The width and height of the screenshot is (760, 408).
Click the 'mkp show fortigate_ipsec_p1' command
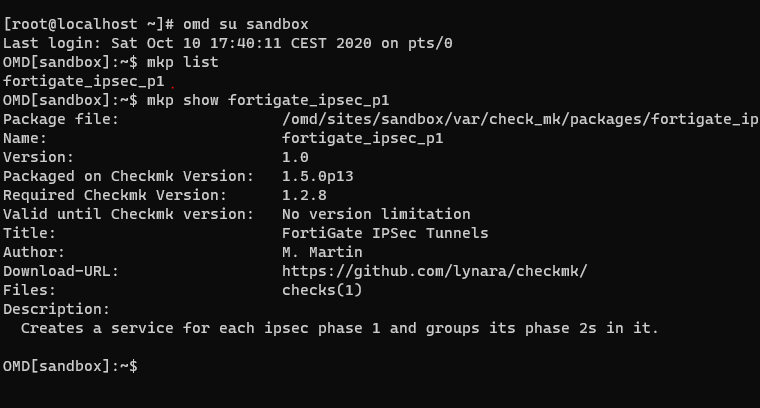click(x=268, y=100)
